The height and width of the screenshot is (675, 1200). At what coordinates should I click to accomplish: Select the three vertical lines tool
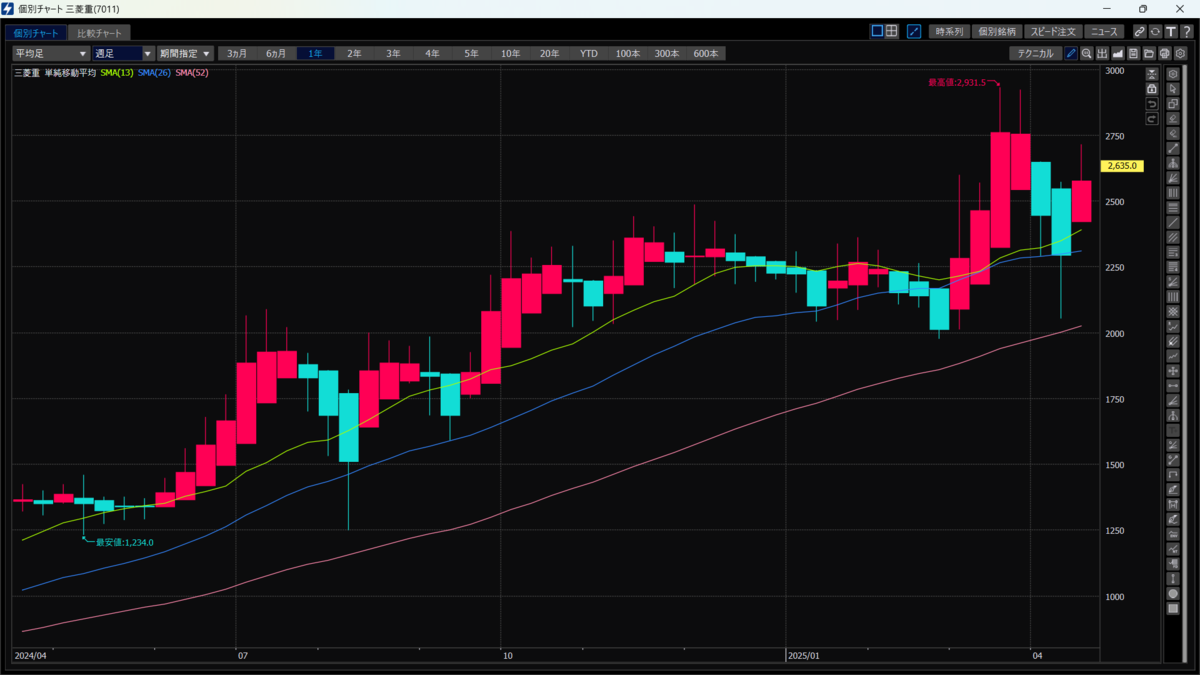click(1174, 193)
